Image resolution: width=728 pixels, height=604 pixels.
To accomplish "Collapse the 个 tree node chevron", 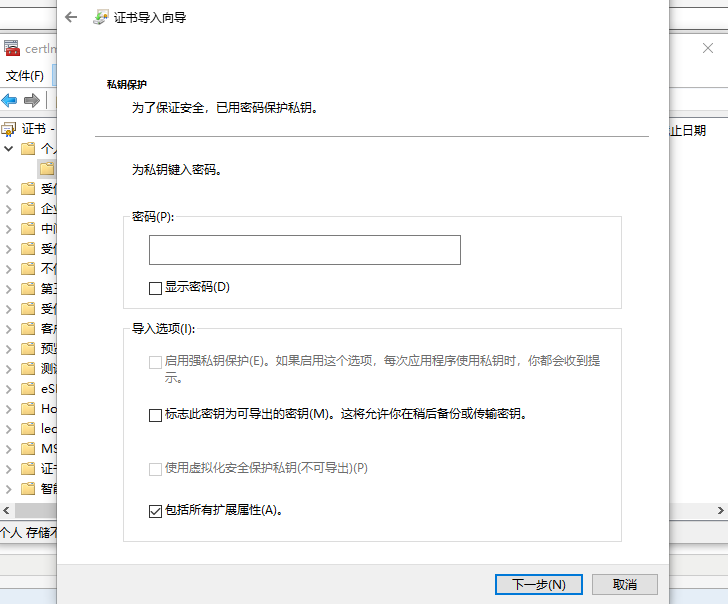I will 8,149.
